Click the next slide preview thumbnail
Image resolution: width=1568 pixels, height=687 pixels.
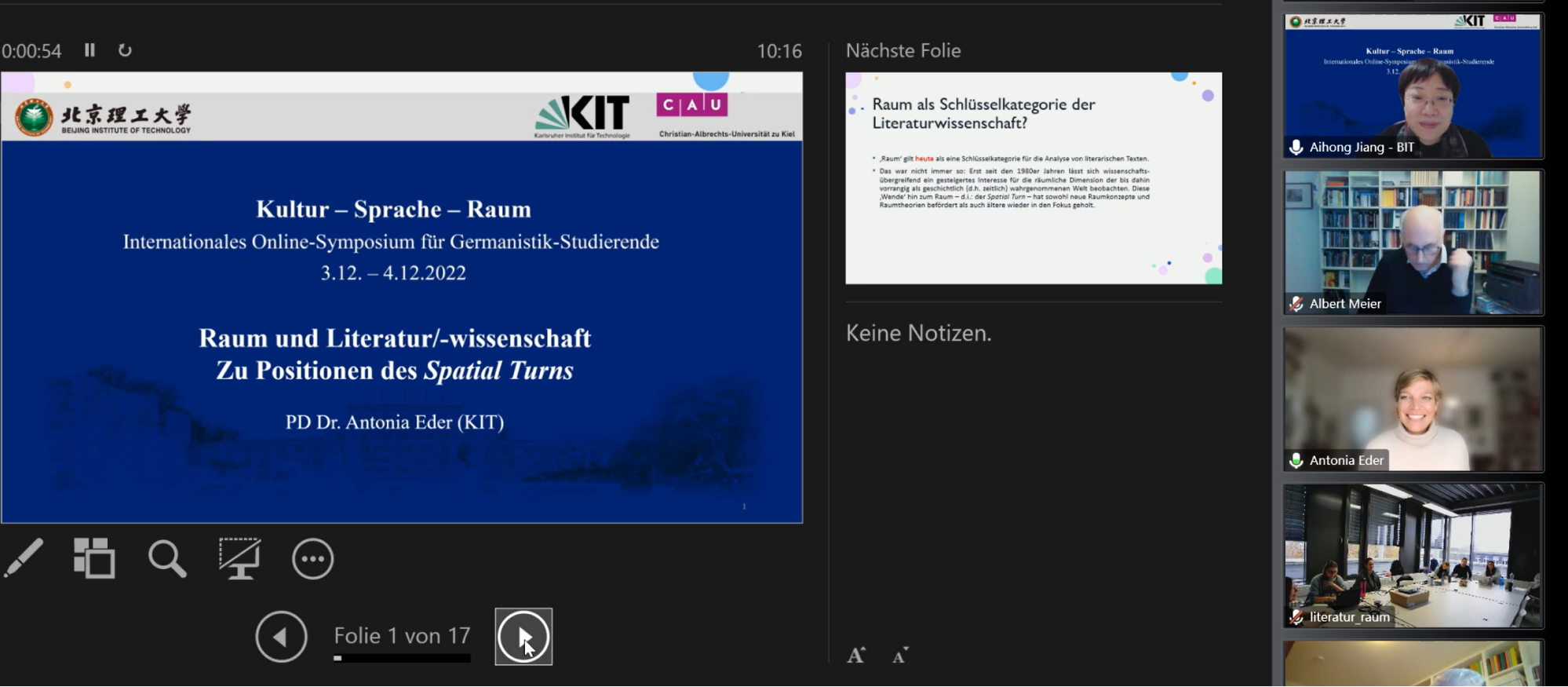point(1033,178)
